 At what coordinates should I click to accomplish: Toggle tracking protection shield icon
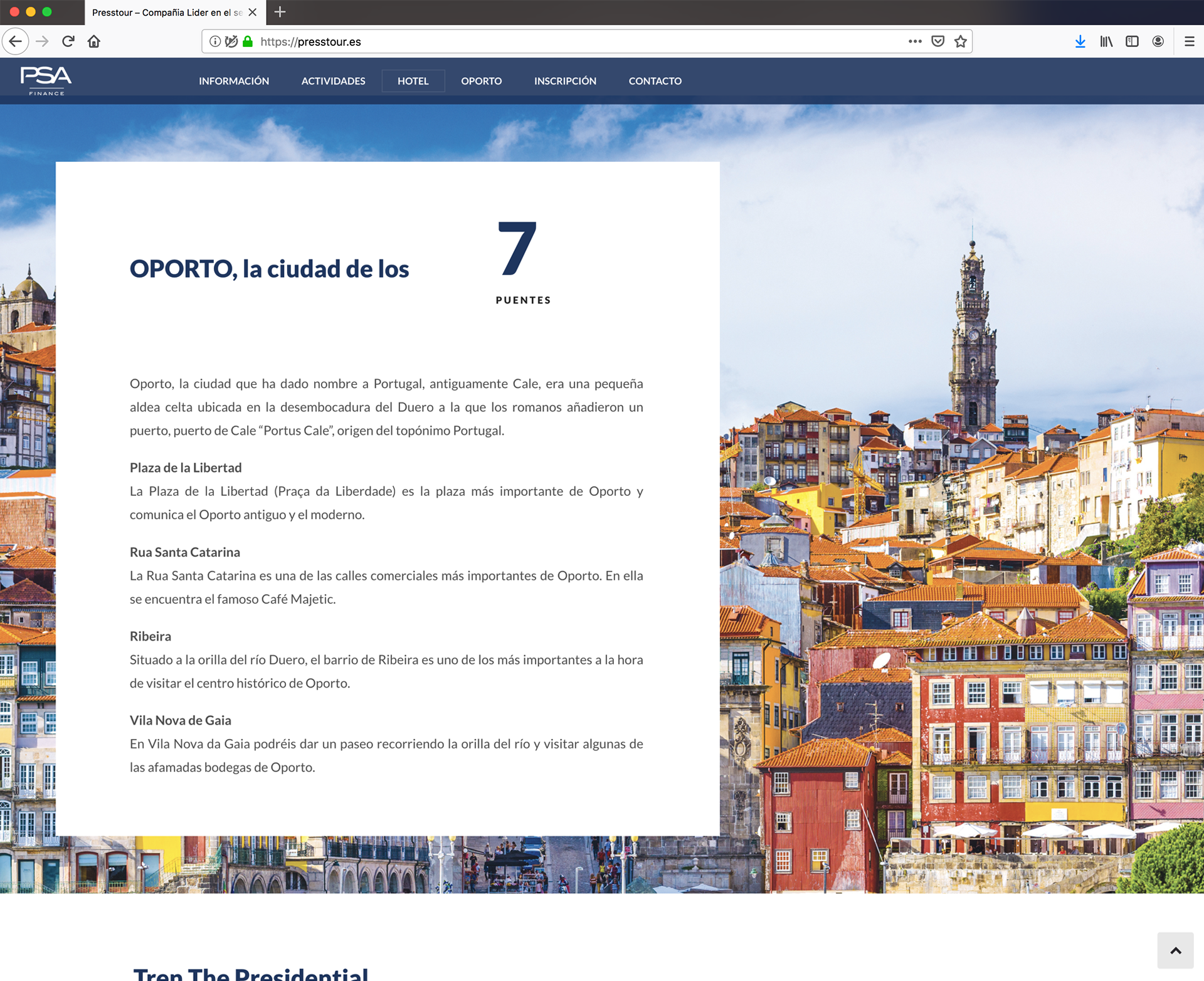click(231, 41)
